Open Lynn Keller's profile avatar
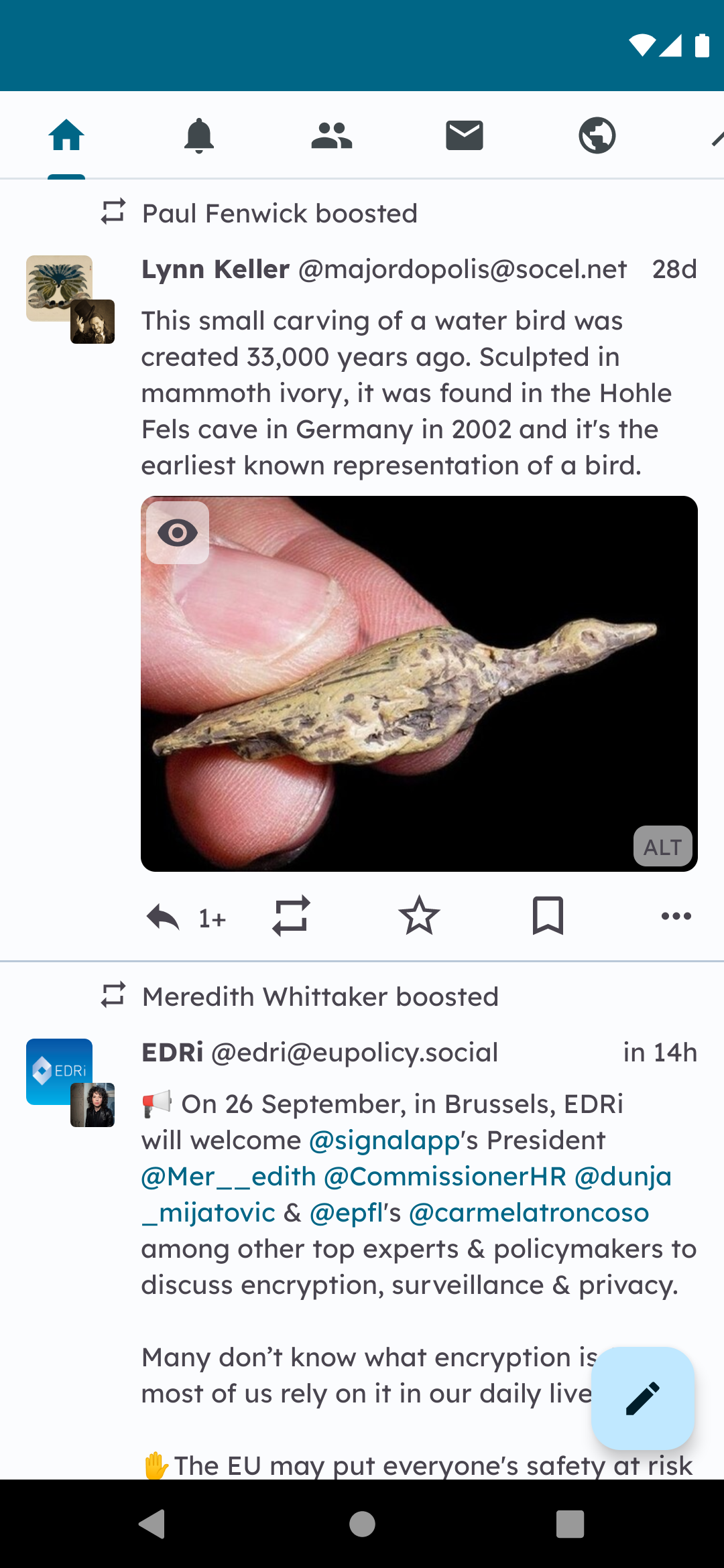This screenshot has width=724, height=1568. (x=59, y=288)
